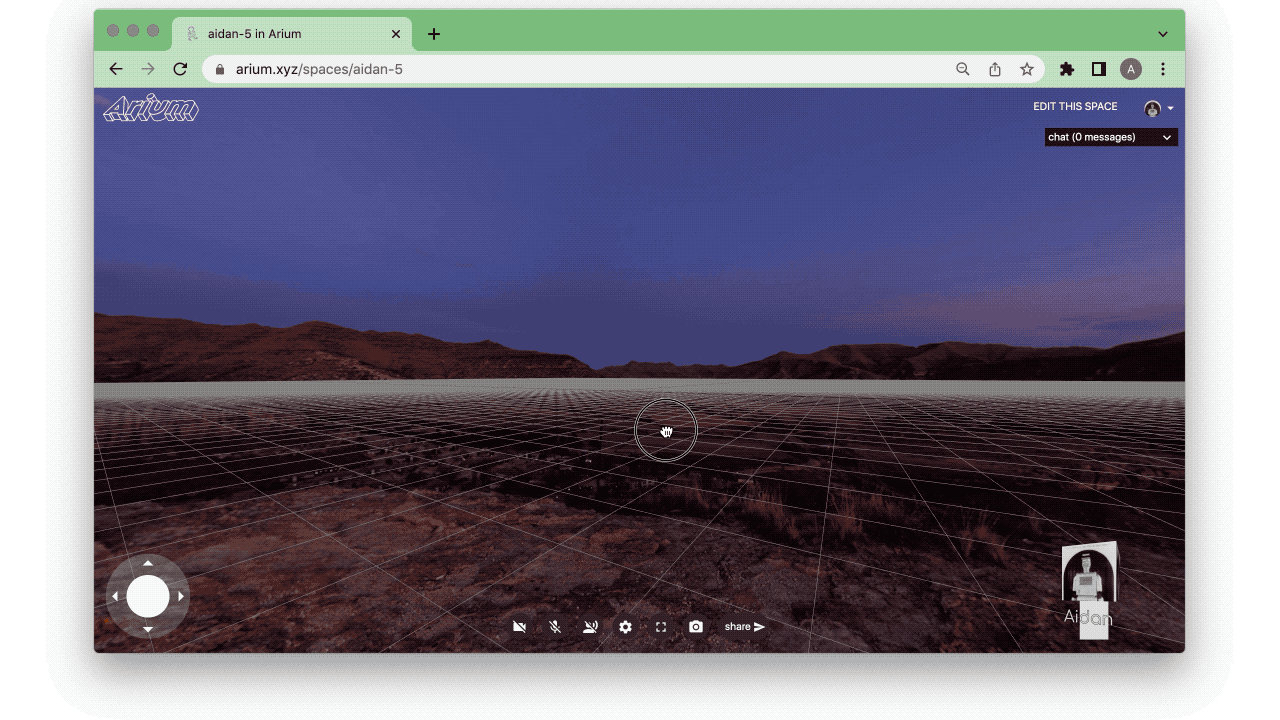Expand the chat (0 messages) dropdown
Image resolution: width=1280 pixels, height=720 pixels.
pyautogui.click(x=1110, y=137)
